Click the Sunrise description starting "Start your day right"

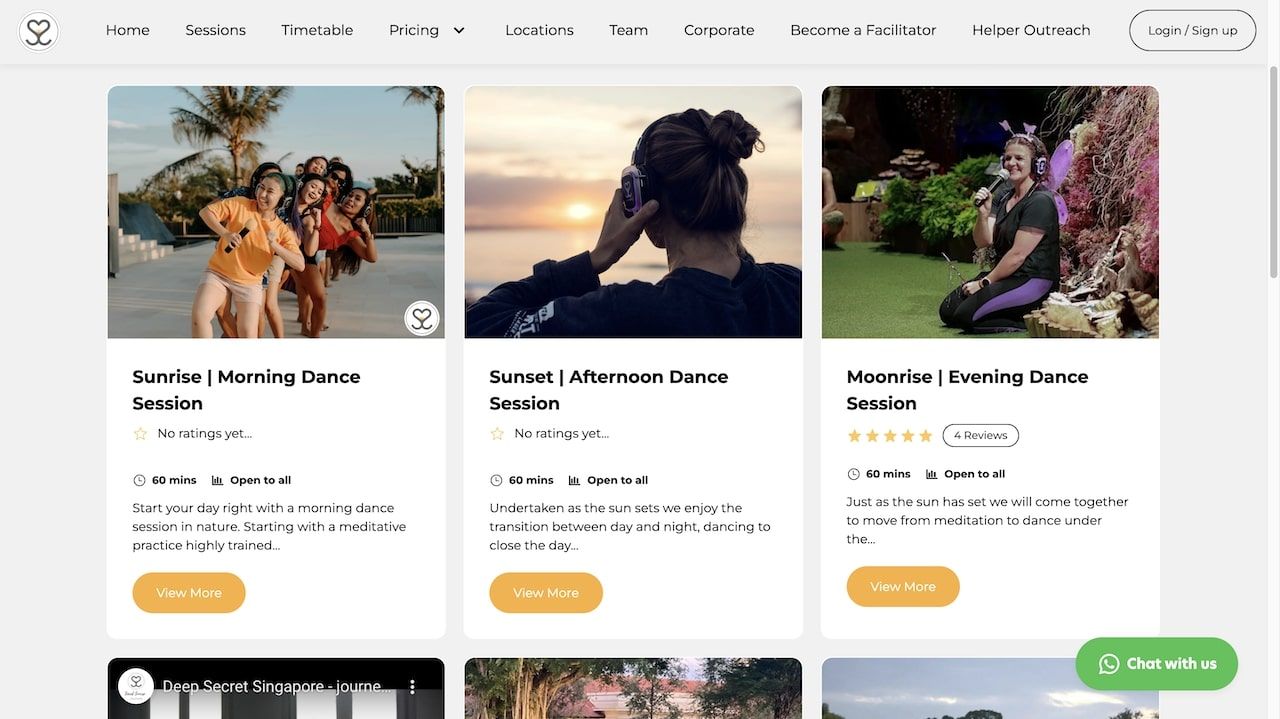point(270,527)
